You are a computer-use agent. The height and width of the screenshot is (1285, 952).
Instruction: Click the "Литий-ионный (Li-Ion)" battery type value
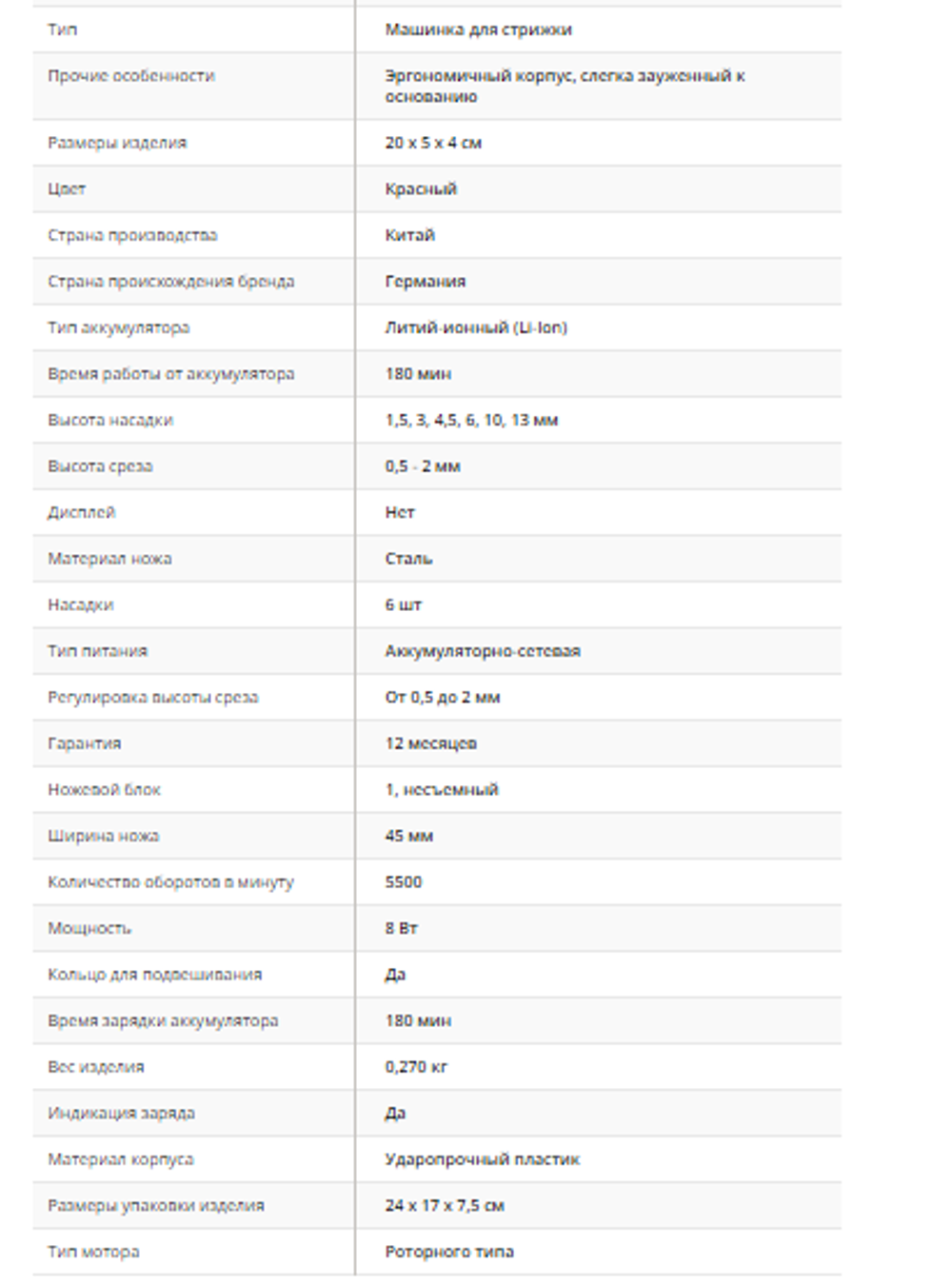pyautogui.click(x=476, y=327)
